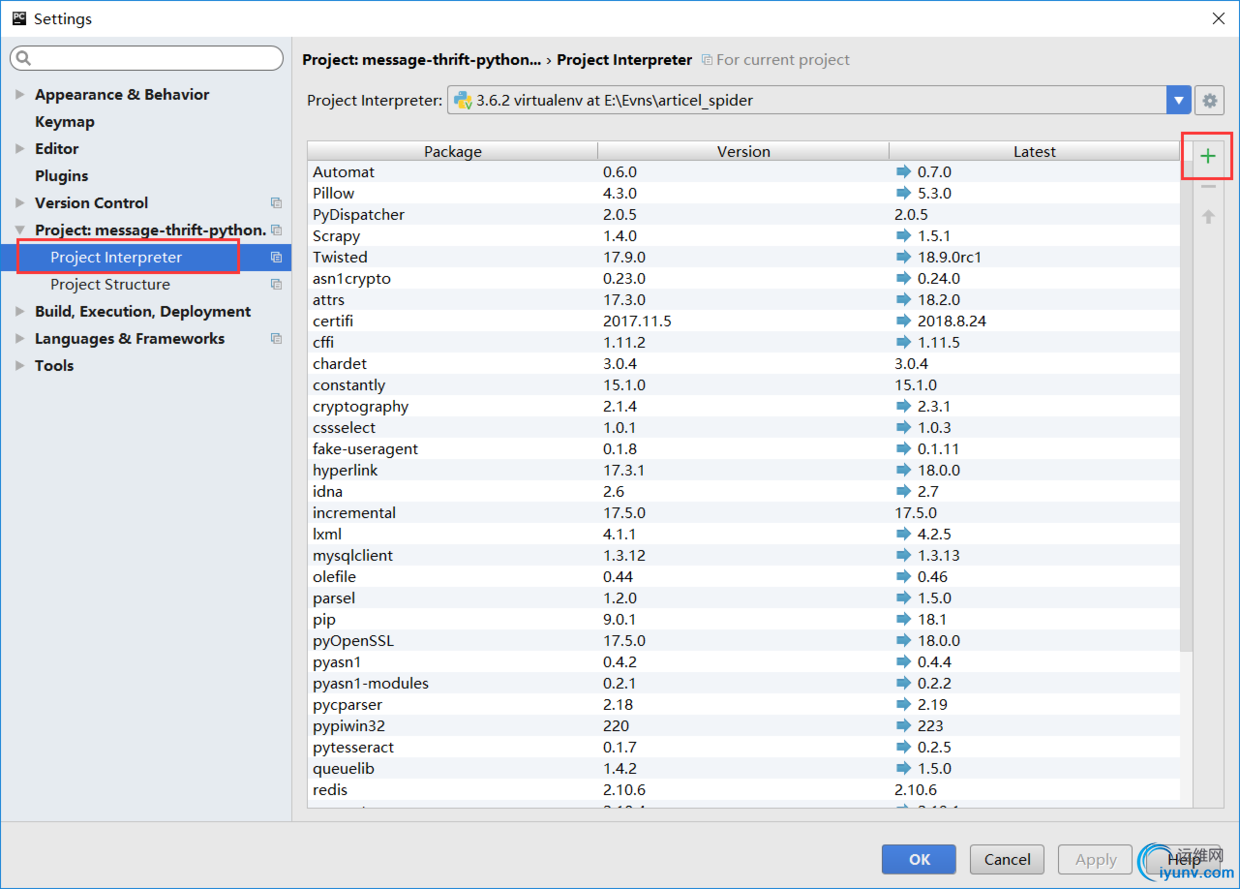
Task: Expand Languages & Frameworks arrow
Action: 20,338
